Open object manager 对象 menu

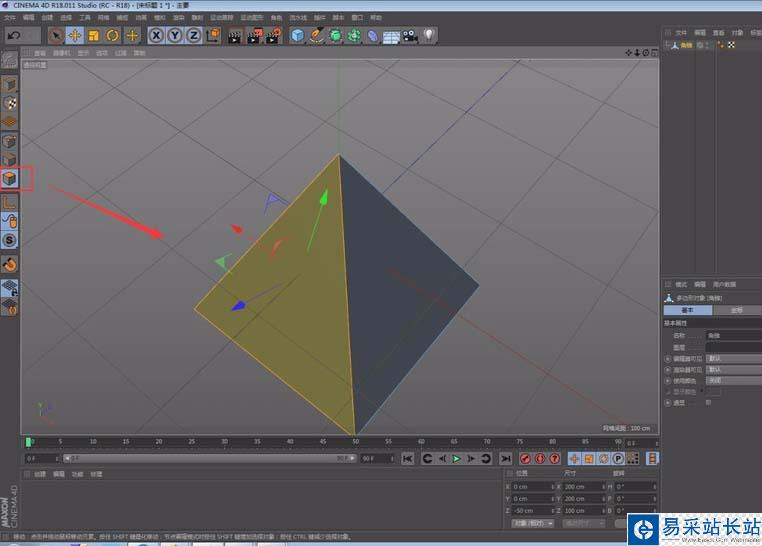point(737,33)
